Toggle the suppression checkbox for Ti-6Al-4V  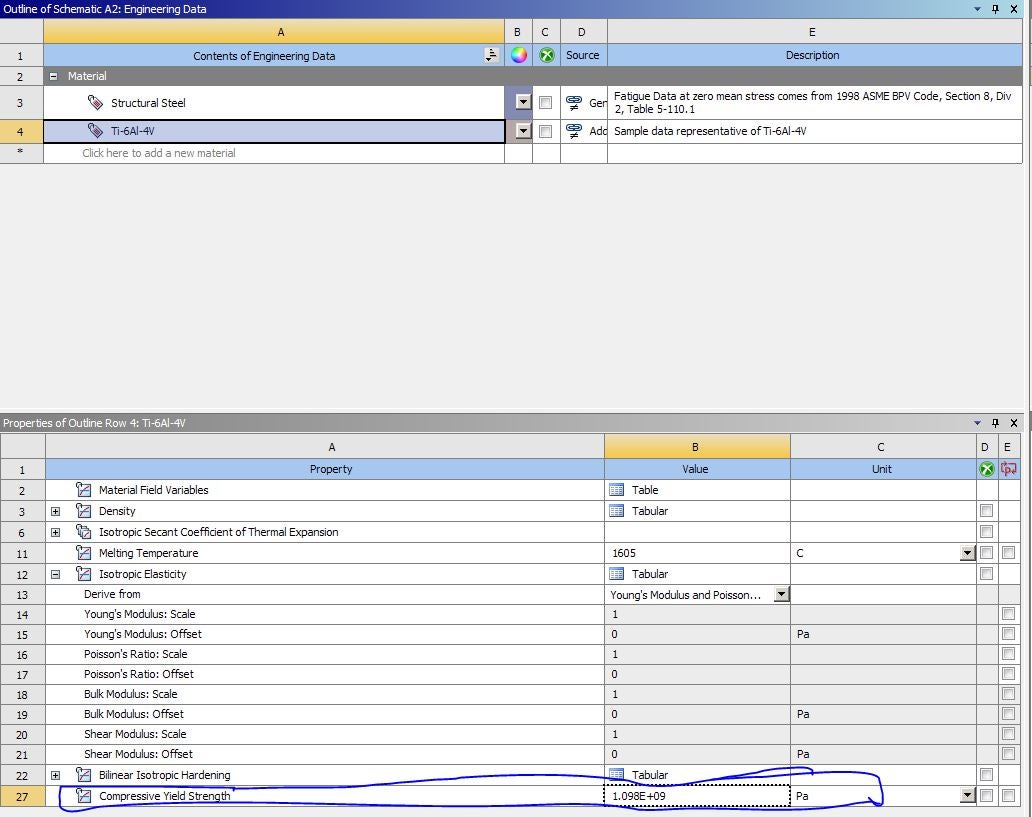pyautogui.click(x=545, y=131)
